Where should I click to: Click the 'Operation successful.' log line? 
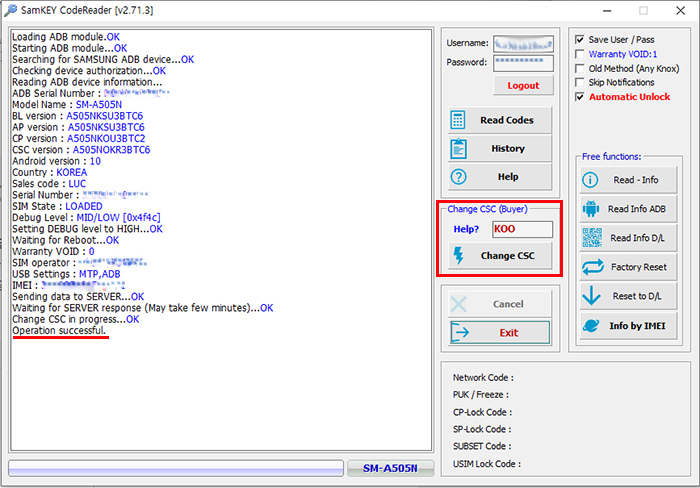[59, 330]
